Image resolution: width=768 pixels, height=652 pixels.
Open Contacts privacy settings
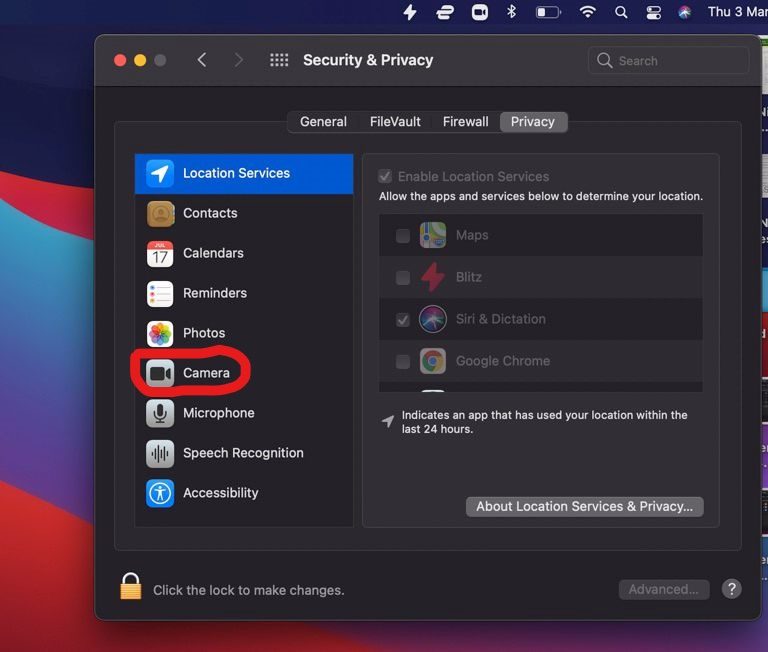209,213
